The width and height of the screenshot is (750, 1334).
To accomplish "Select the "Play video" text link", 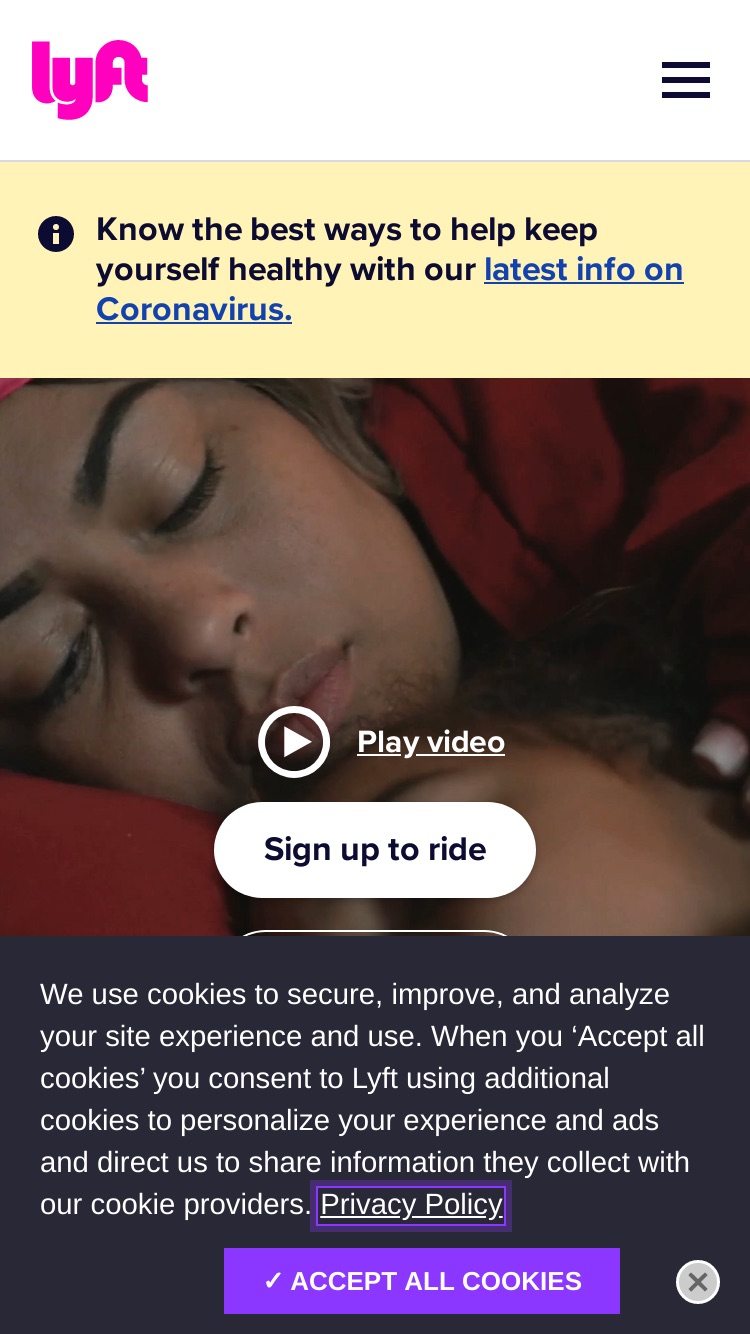I will pos(431,742).
